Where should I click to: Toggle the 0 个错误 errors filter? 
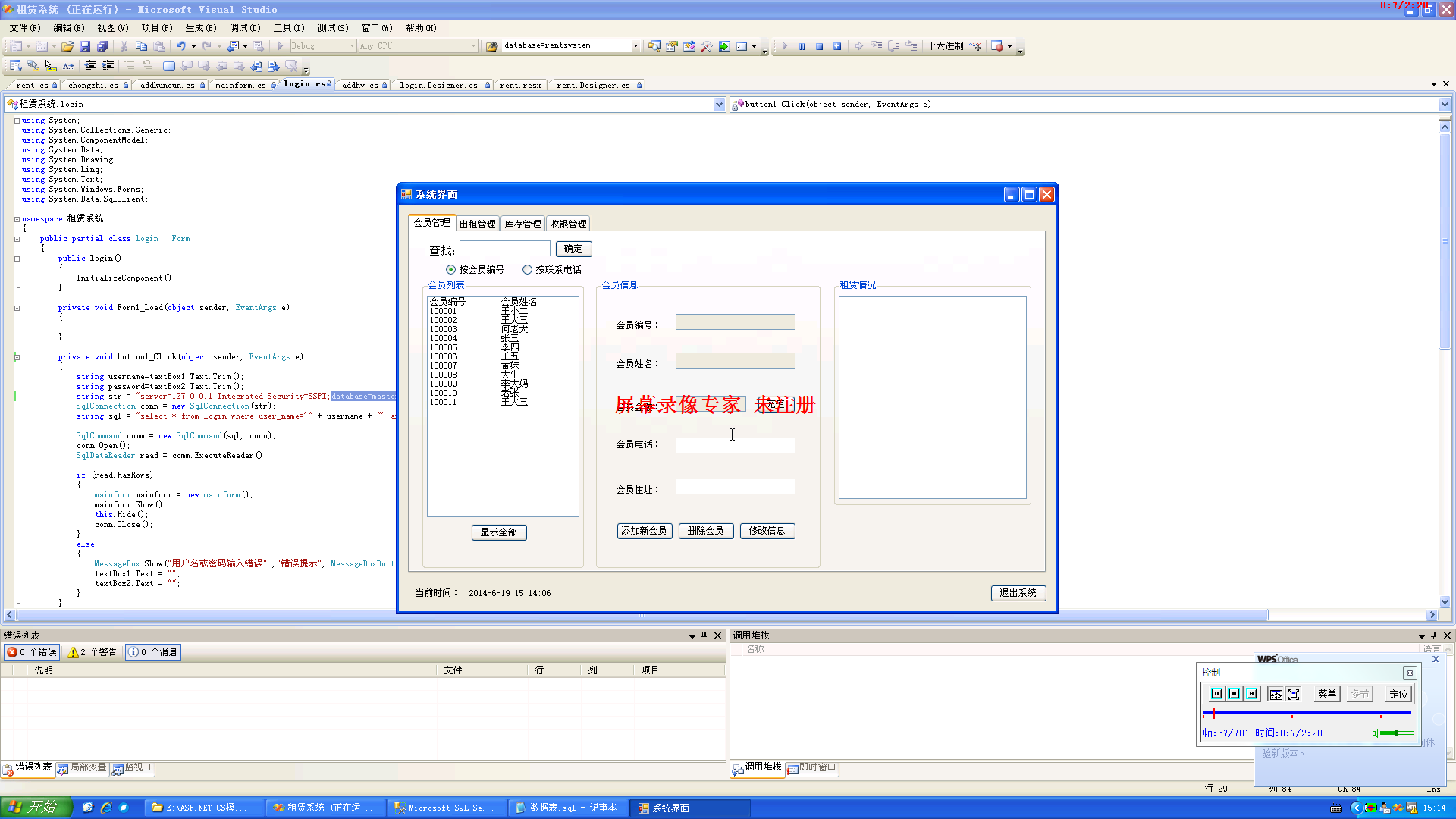coord(32,652)
